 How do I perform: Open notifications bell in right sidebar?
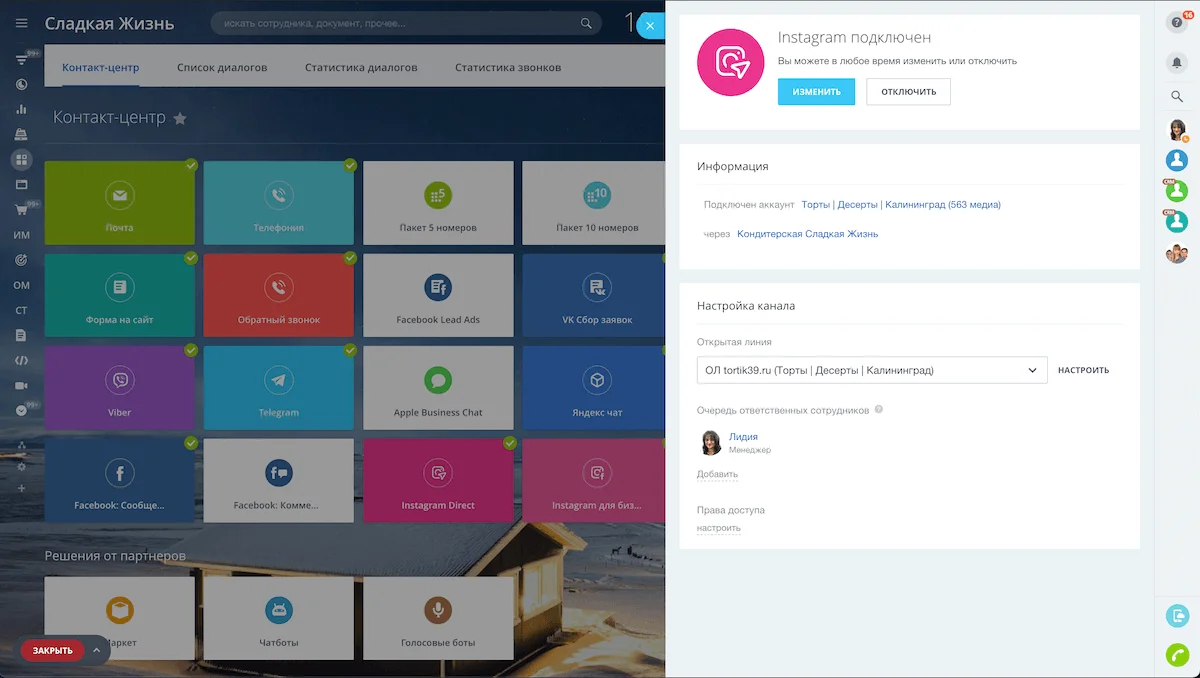(x=1177, y=62)
